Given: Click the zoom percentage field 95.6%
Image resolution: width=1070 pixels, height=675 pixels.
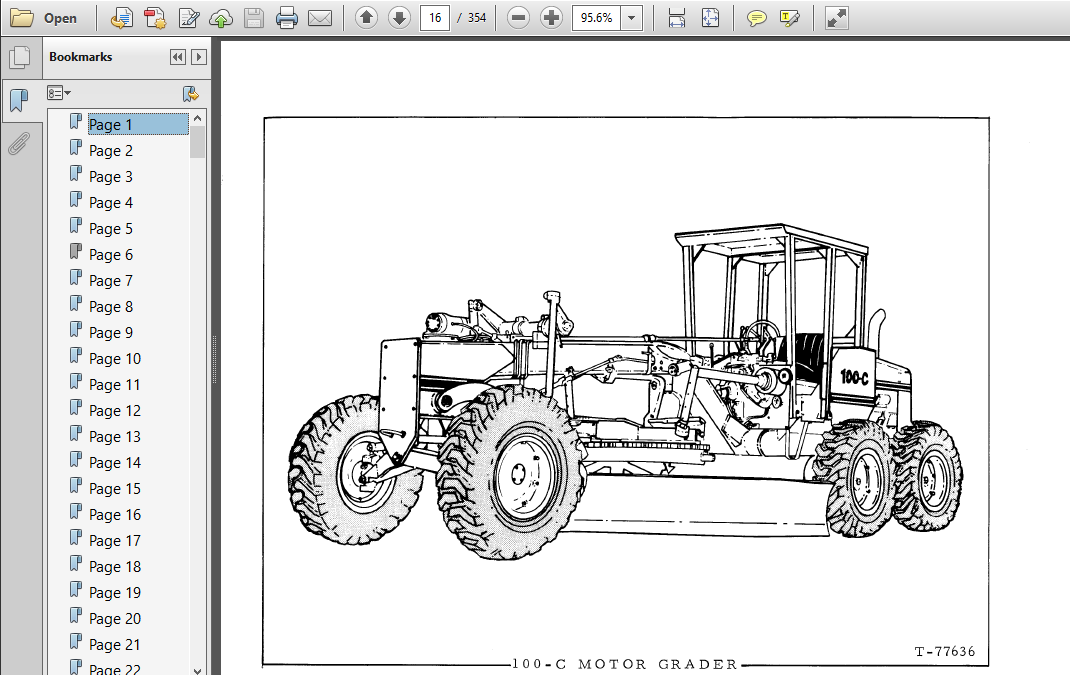Looking at the screenshot, I should [596, 18].
